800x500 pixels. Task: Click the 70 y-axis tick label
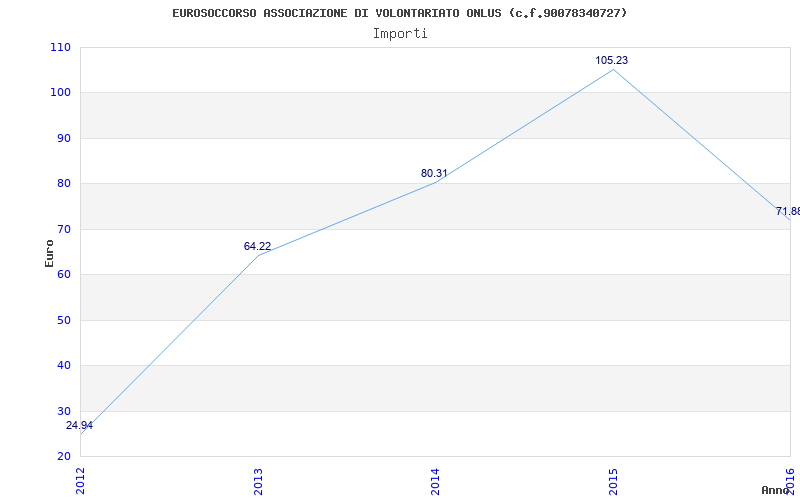63,230
